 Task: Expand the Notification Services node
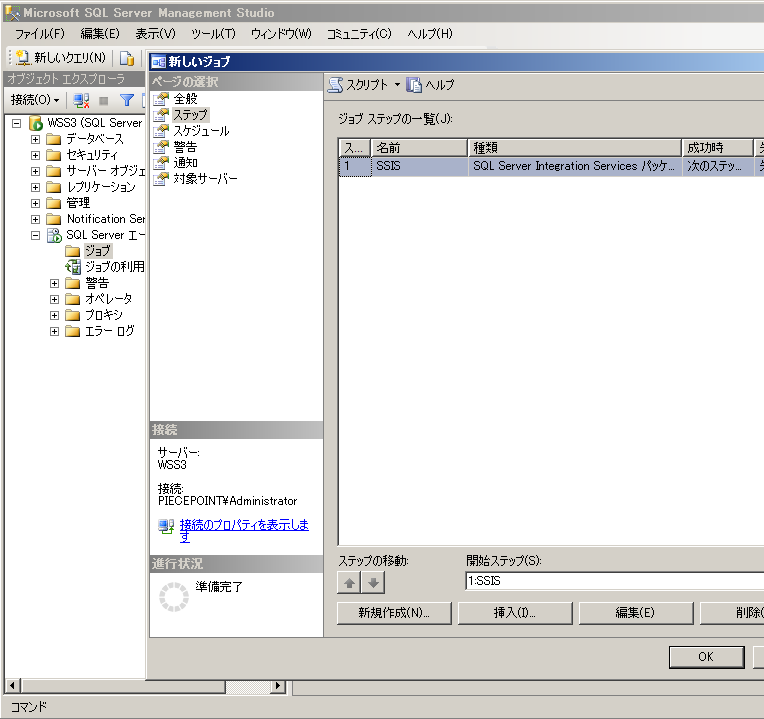35,219
